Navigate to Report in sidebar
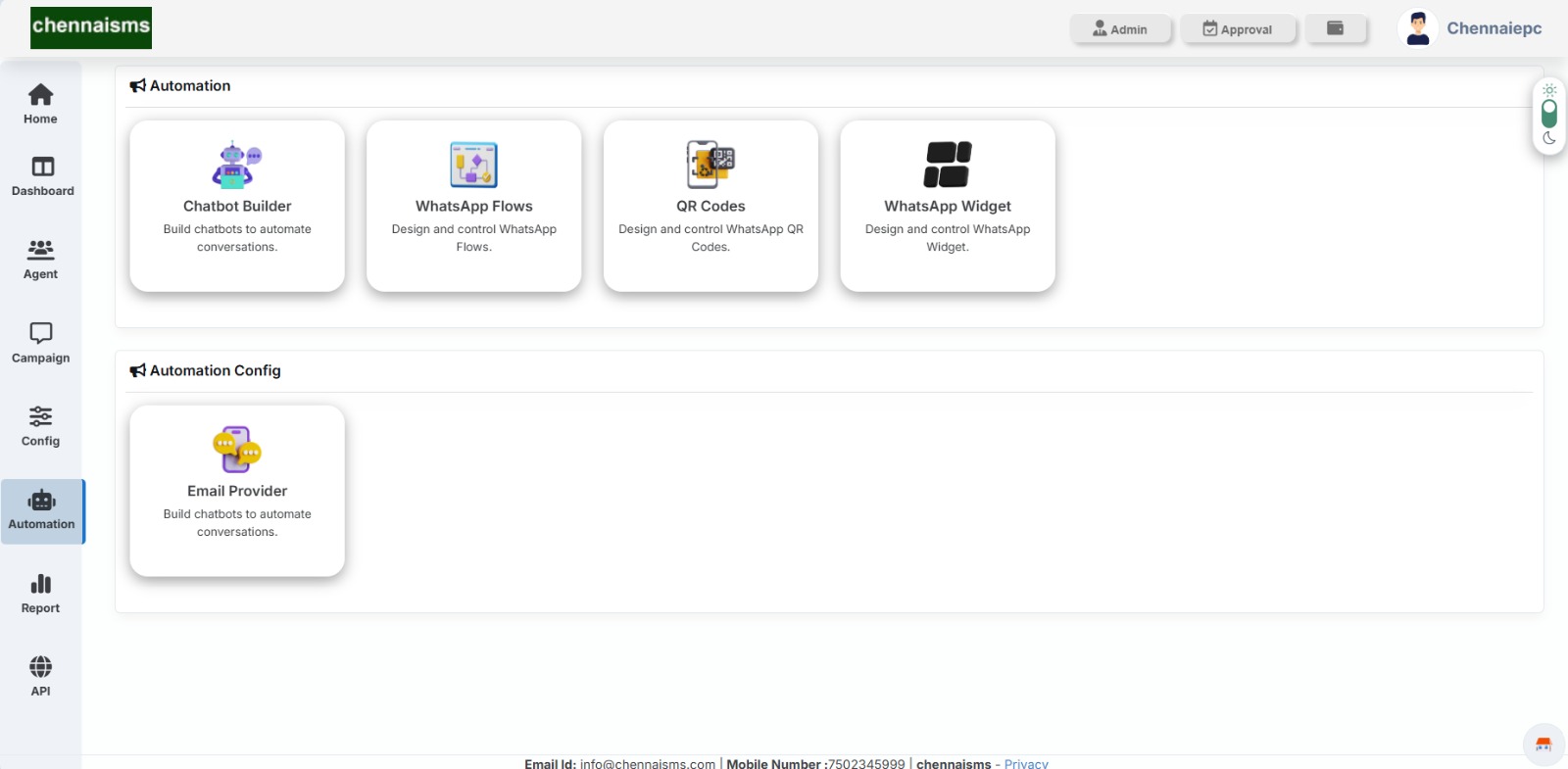This screenshot has width=1568, height=769. pyautogui.click(x=40, y=594)
